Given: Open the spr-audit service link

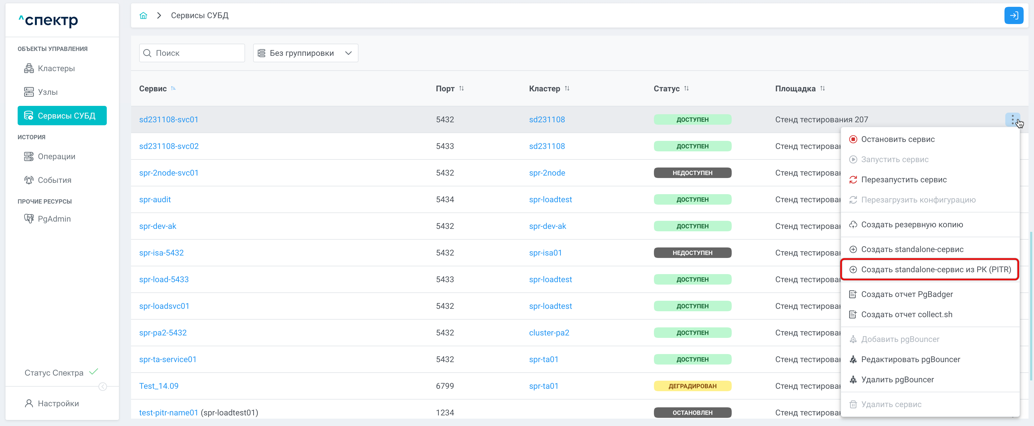Looking at the screenshot, I should 155,200.
